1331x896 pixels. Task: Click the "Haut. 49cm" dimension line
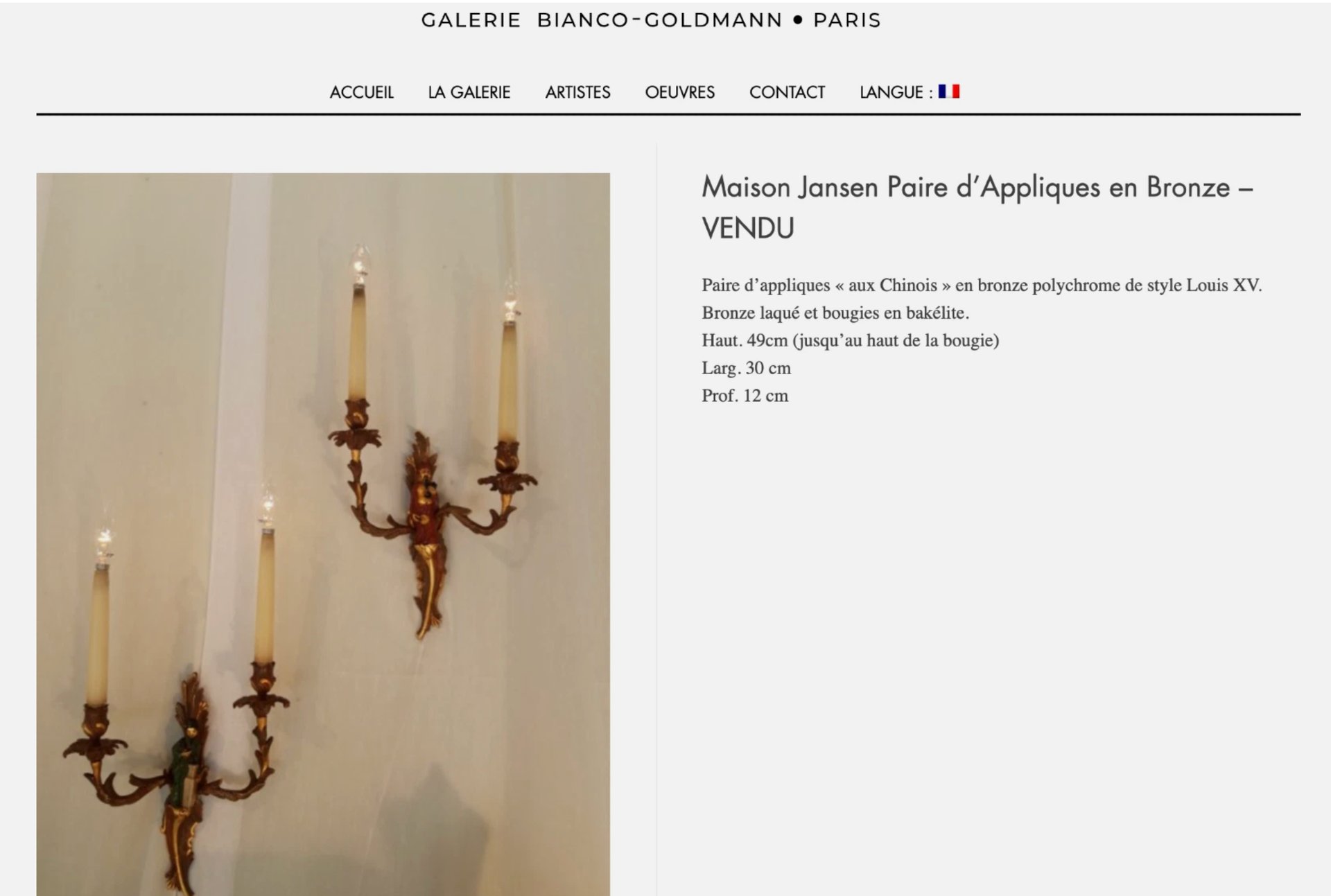point(850,340)
